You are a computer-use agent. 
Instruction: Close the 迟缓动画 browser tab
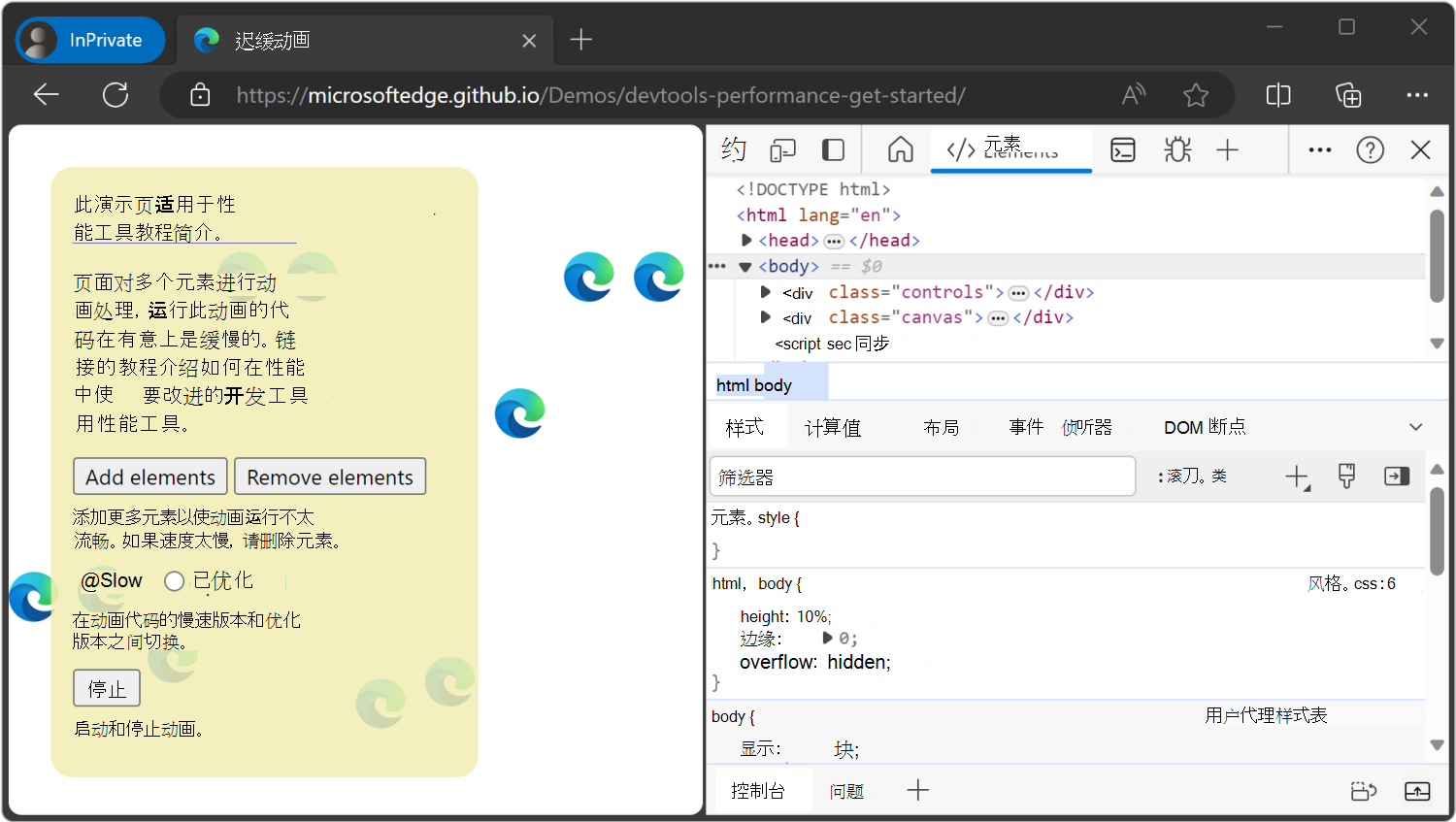coord(529,41)
